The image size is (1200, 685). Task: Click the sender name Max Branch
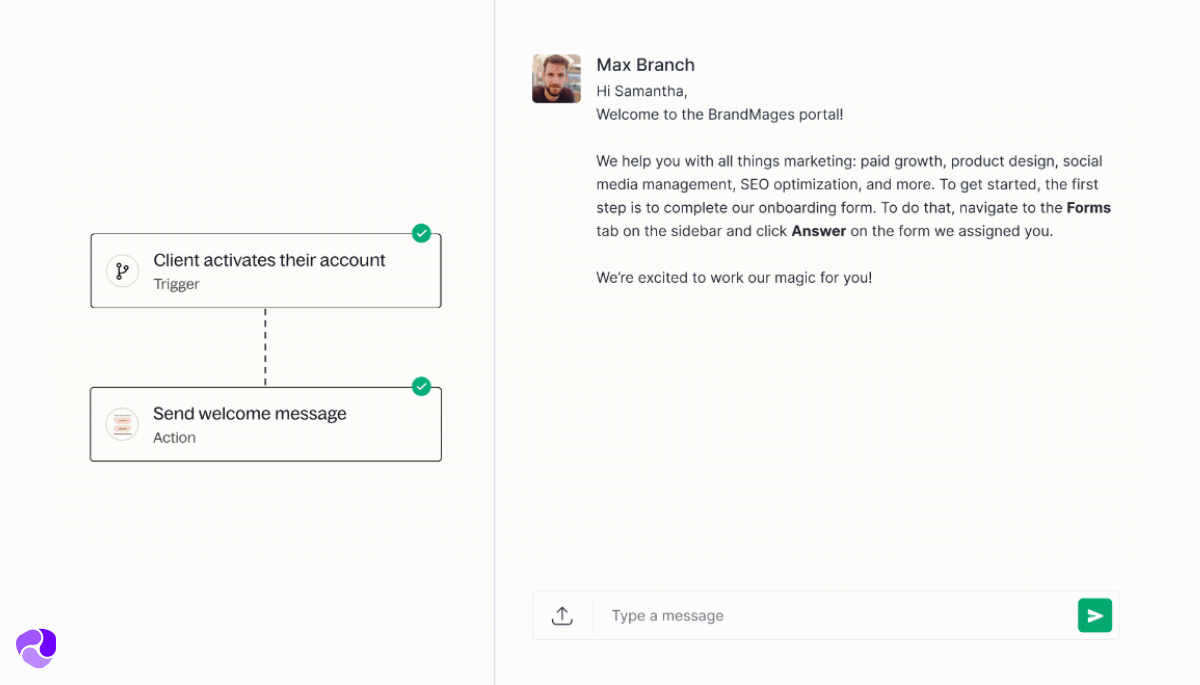click(x=645, y=64)
